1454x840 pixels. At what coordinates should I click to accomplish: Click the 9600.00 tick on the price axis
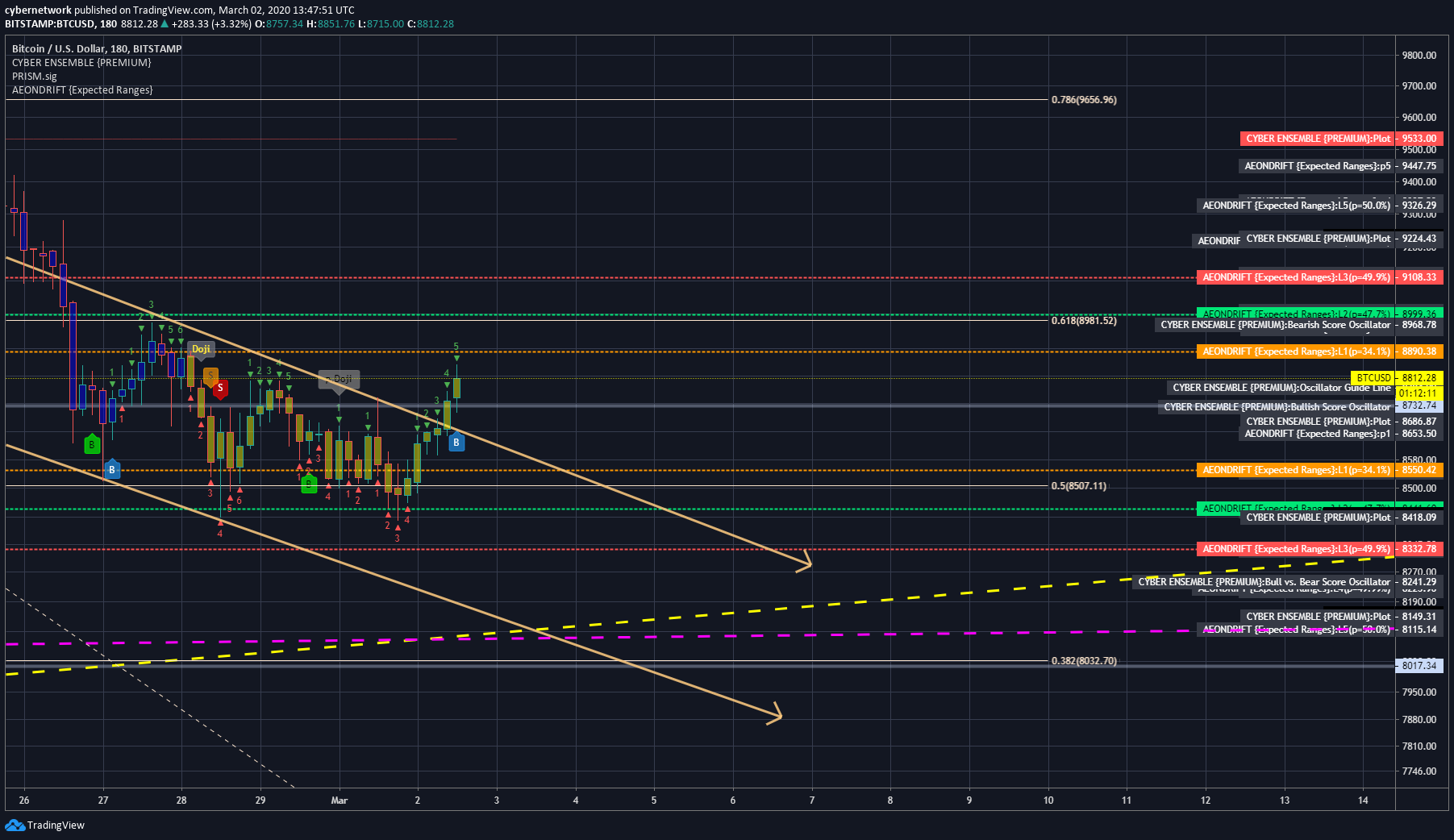coord(1419,117)
